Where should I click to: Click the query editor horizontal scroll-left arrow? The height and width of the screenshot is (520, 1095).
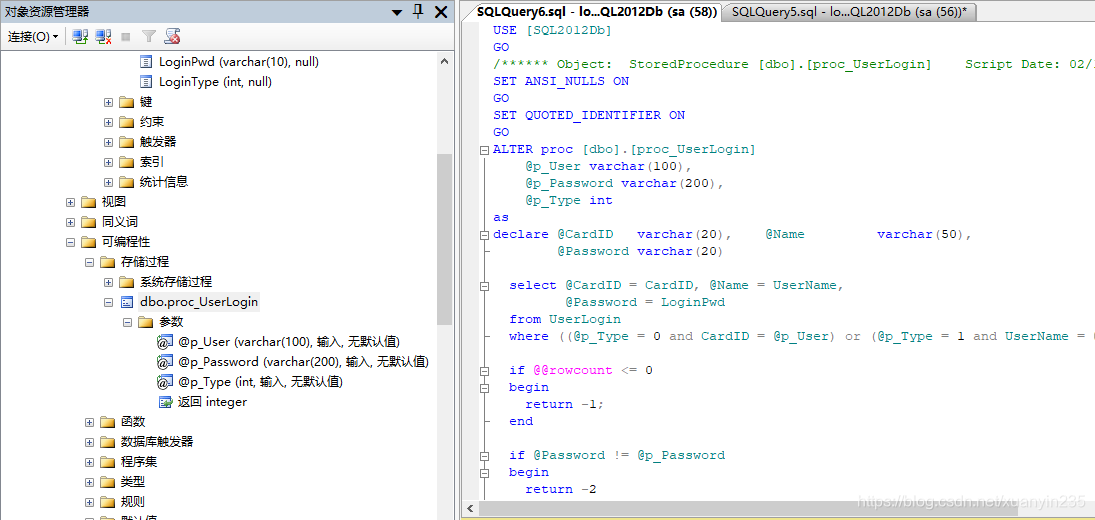click(471, 509)
